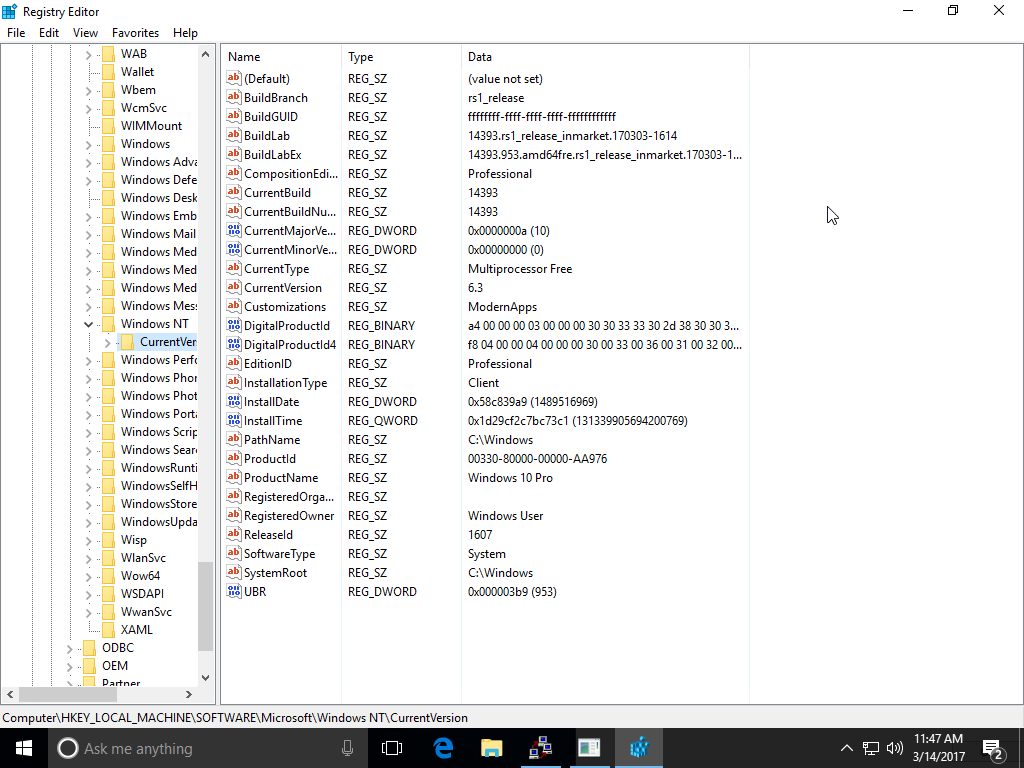Click the Wallet folder icon

pyautogui.click(x=108, y=72)
